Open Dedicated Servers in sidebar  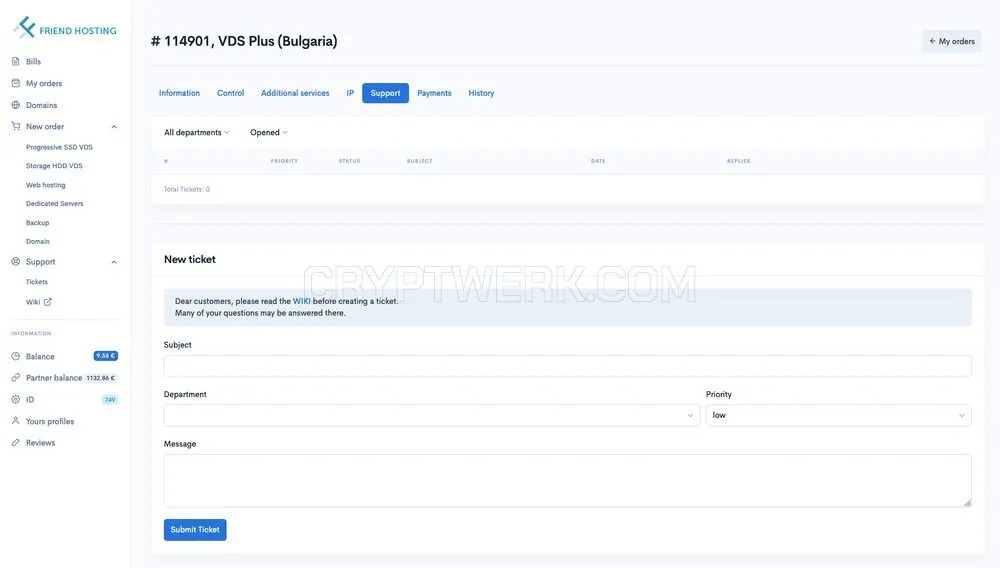click(x=54, y=203)
